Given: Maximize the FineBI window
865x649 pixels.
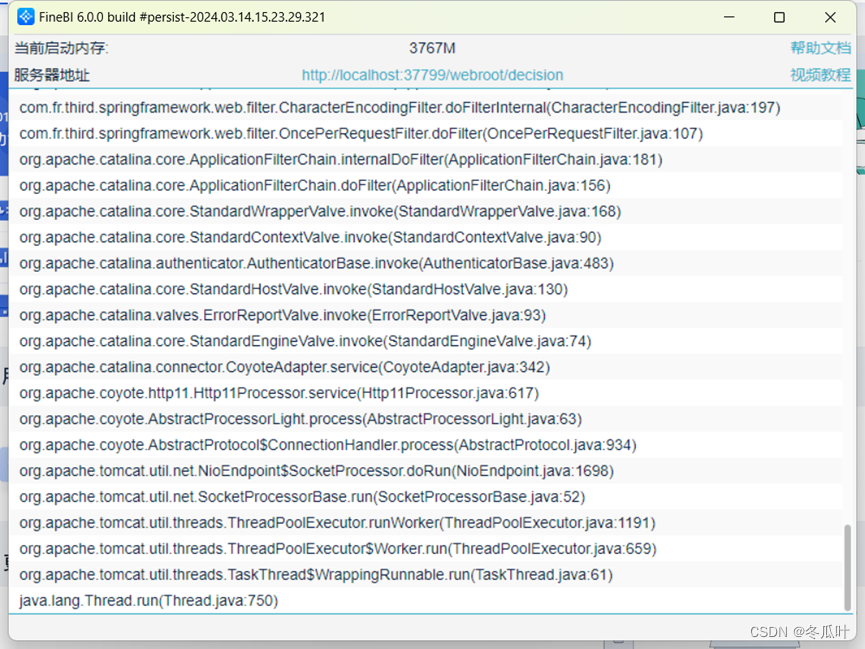Looking at the screenshot, I should [779, 17].
